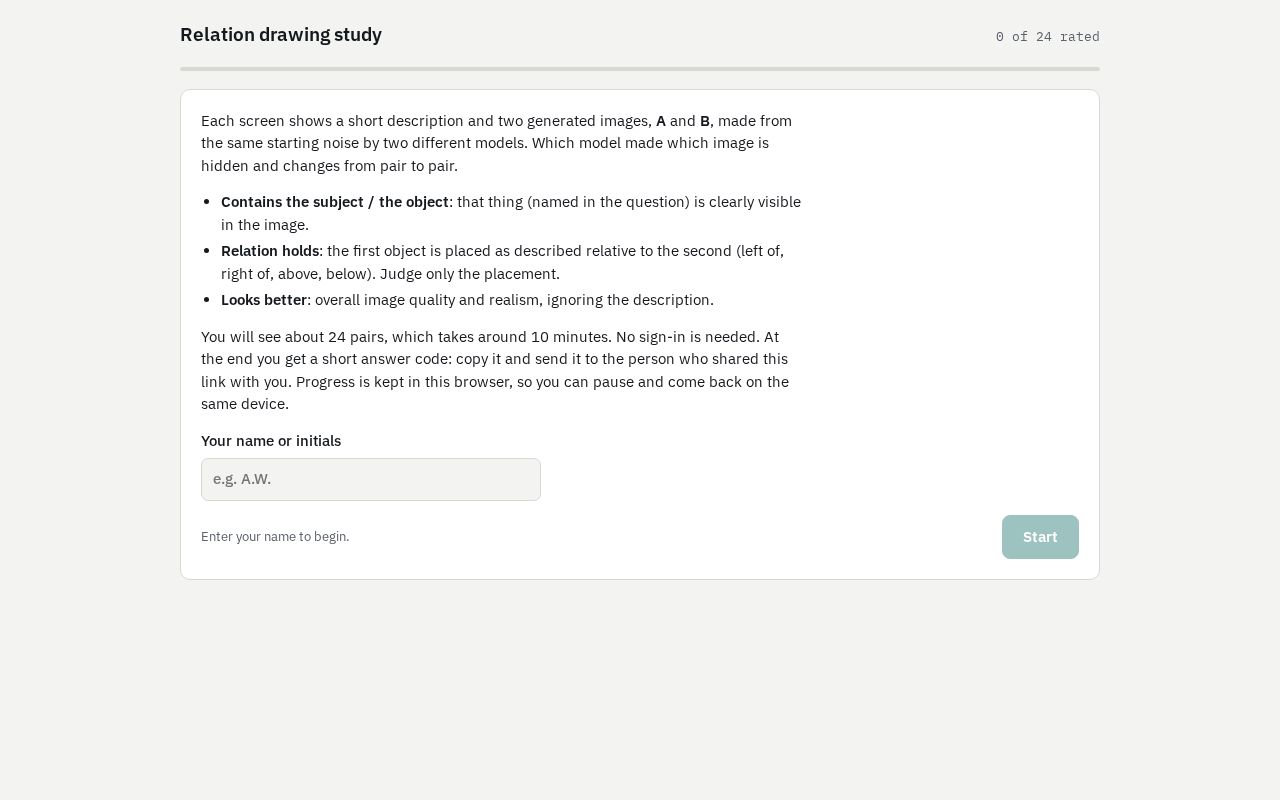The height and width of the screenshot is (800, 1280).
Task: Click the bold "Looks better" term
Action: coord(264,300)
